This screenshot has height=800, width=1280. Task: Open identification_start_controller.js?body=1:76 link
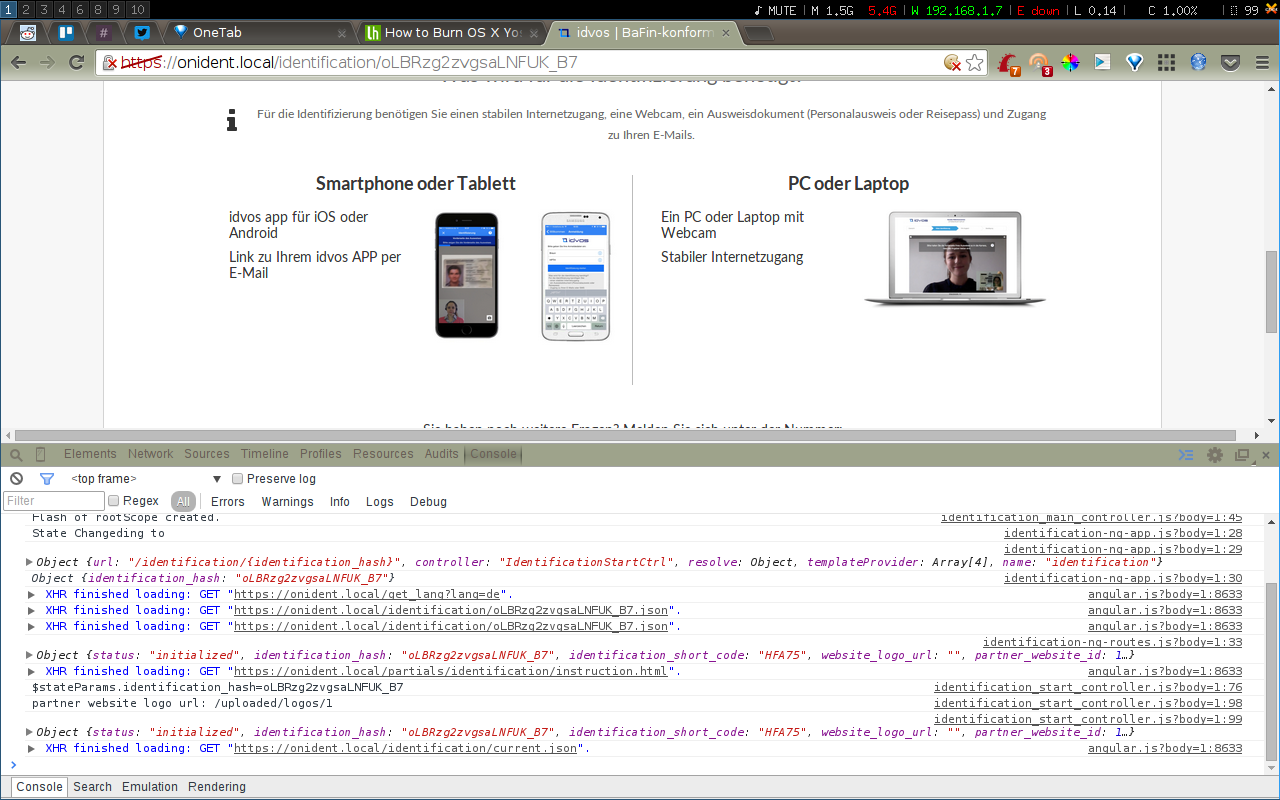point(1088,687)
